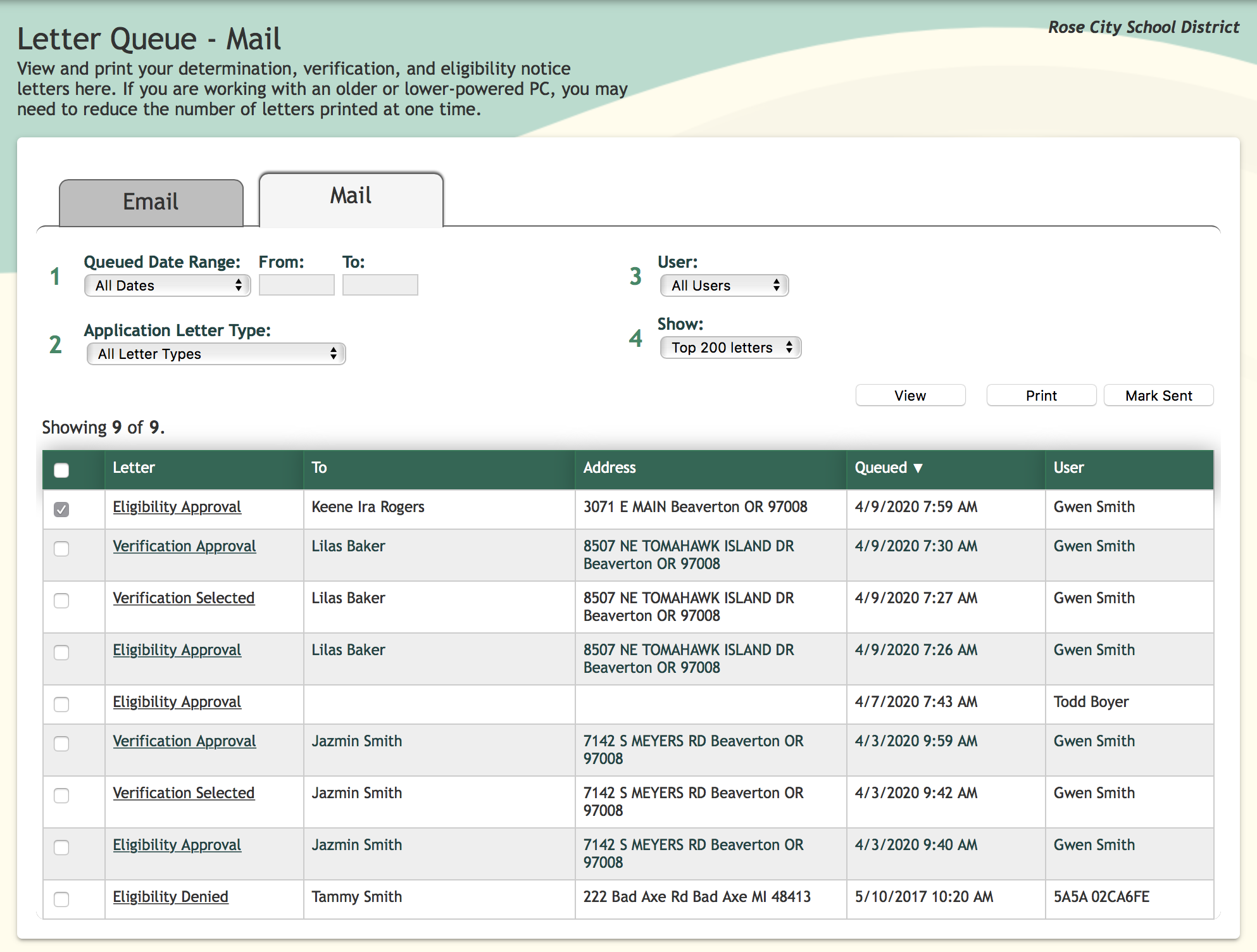Image resolution: width=1257 pixels, height=952 pixels.
Task: Uncheck the Keene Ira Rogers letter checkbox
Action: 61,509
